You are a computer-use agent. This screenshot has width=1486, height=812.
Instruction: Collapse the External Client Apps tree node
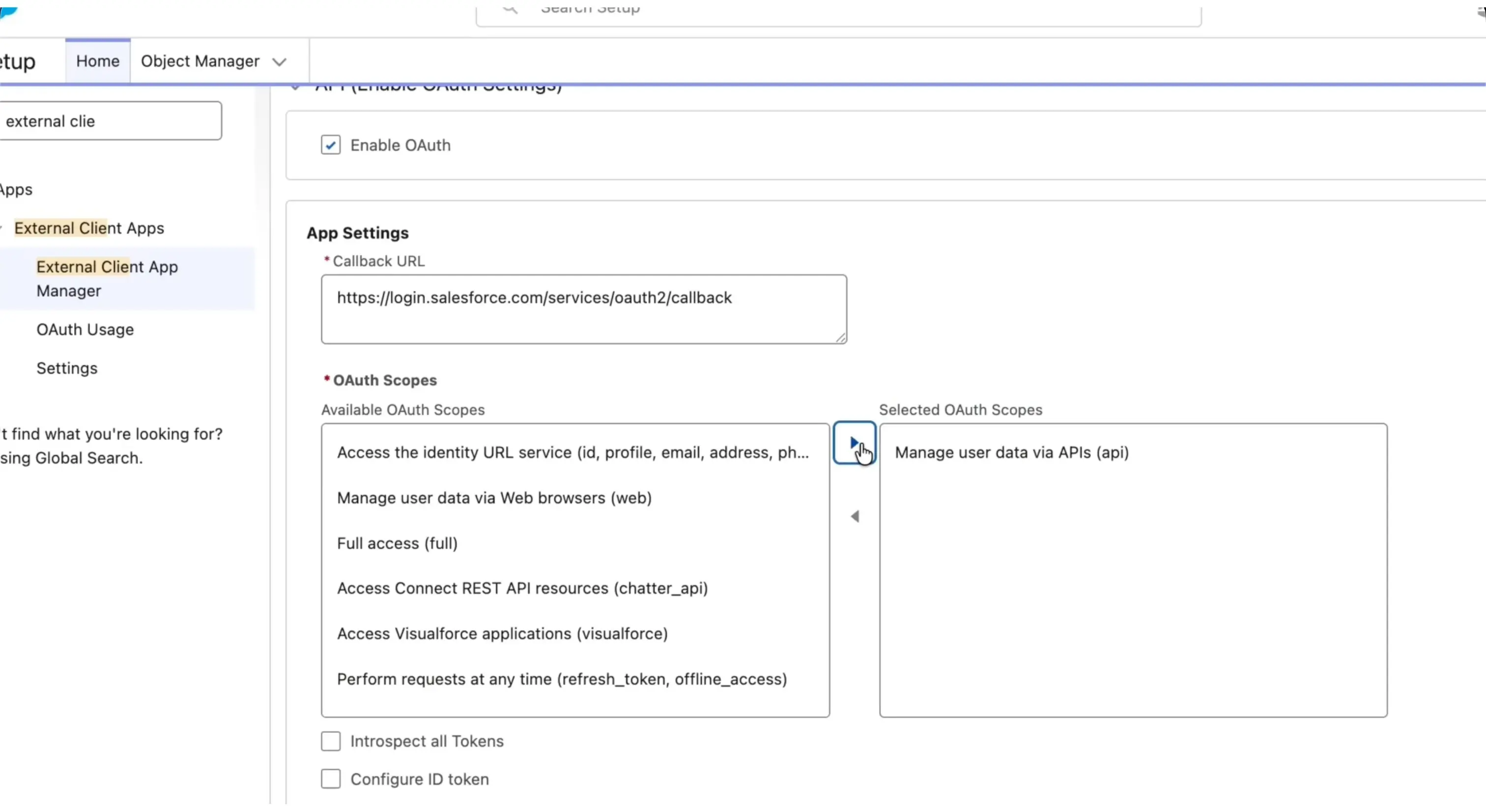tap(2, 228)
